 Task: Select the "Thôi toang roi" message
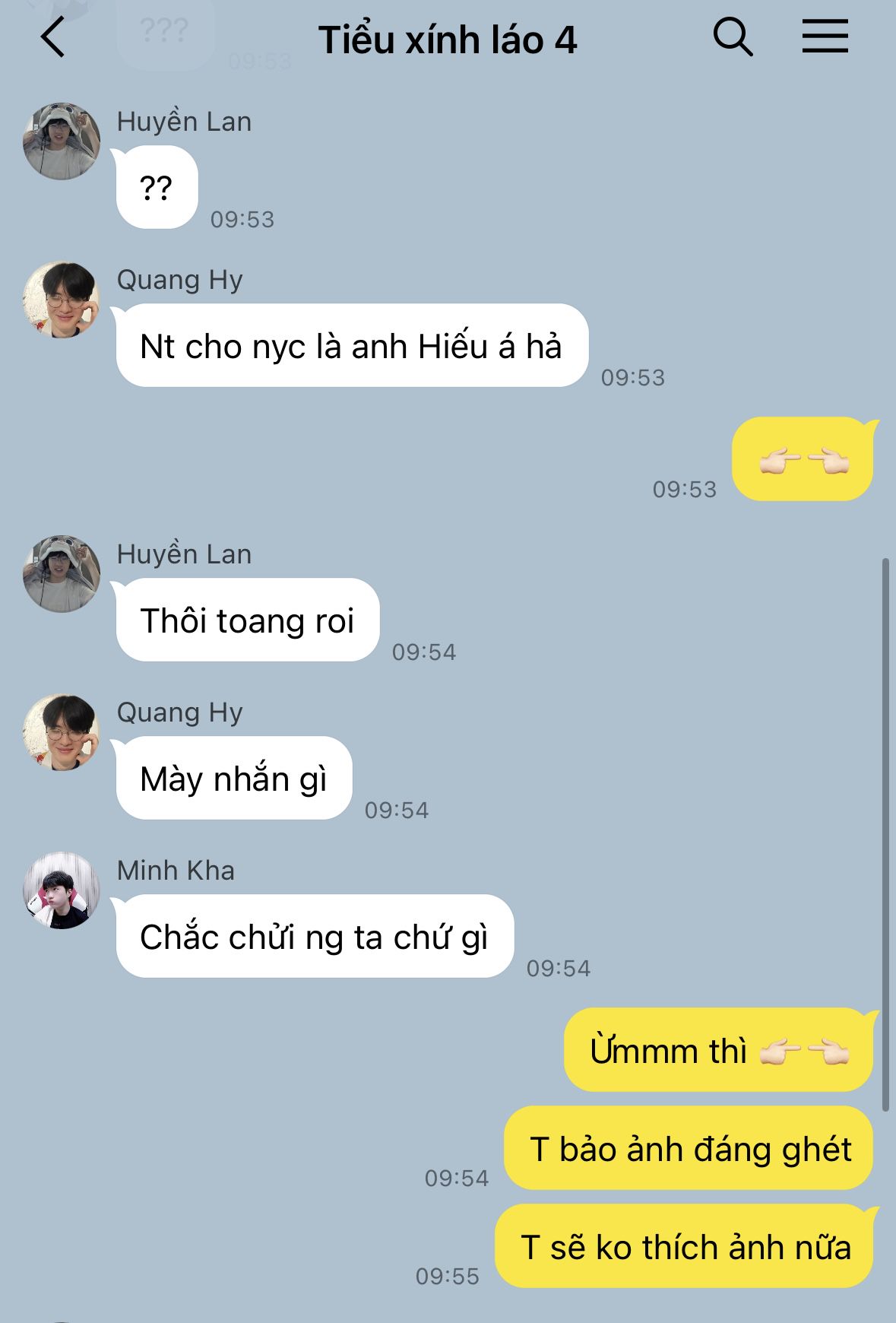tap(248, 620)
